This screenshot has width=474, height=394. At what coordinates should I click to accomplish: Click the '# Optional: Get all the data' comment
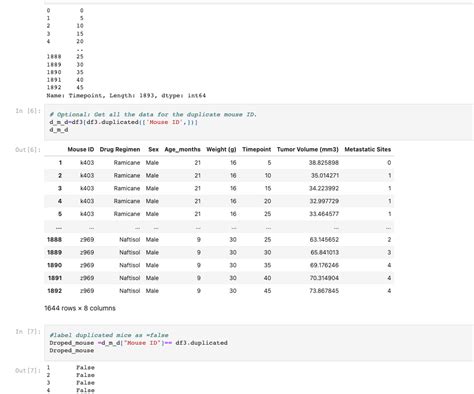(x=153, y=114)
